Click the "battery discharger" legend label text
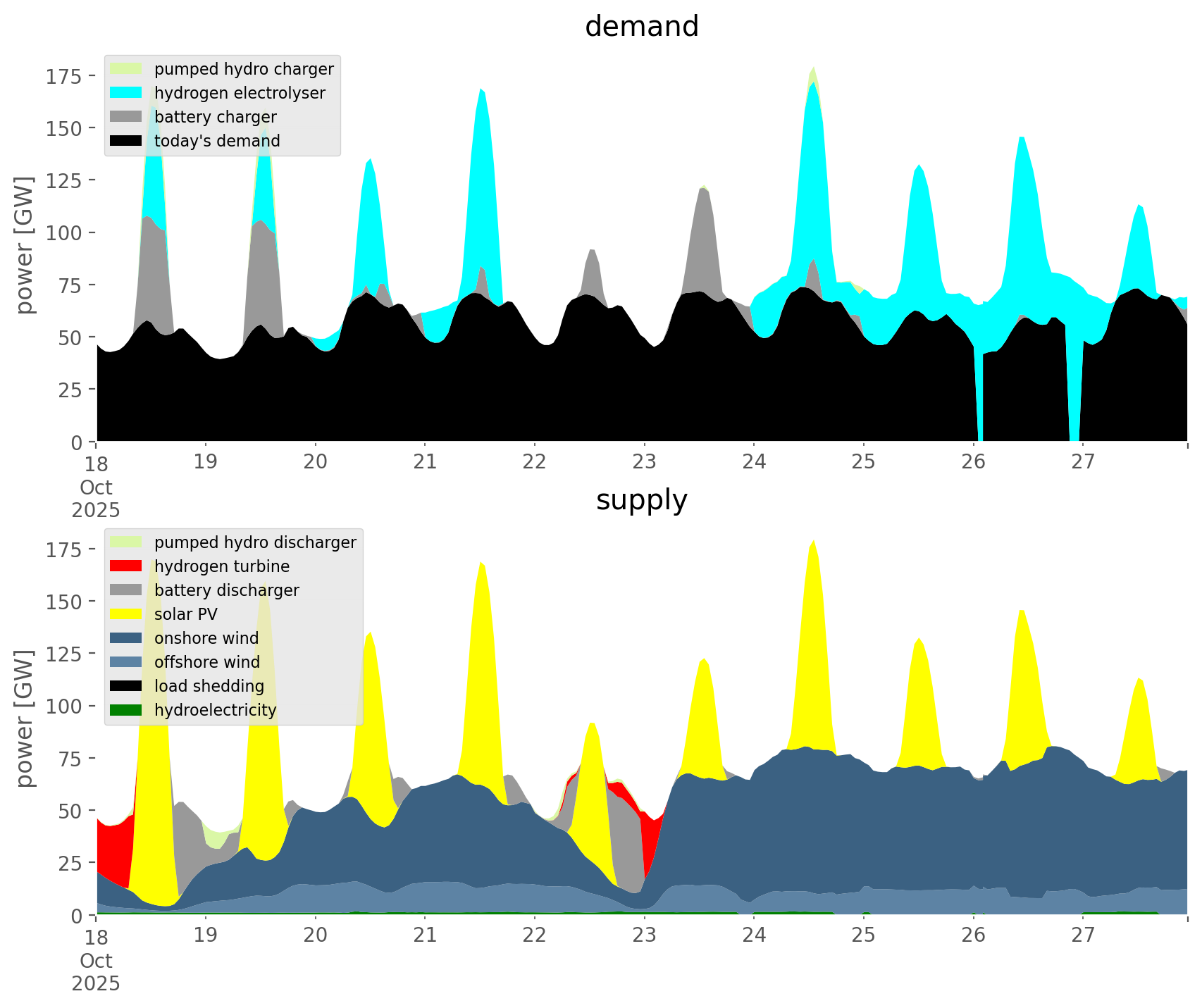Image resolution: width=1202 pixels, height=1008 pixels. tap(226, 590)
